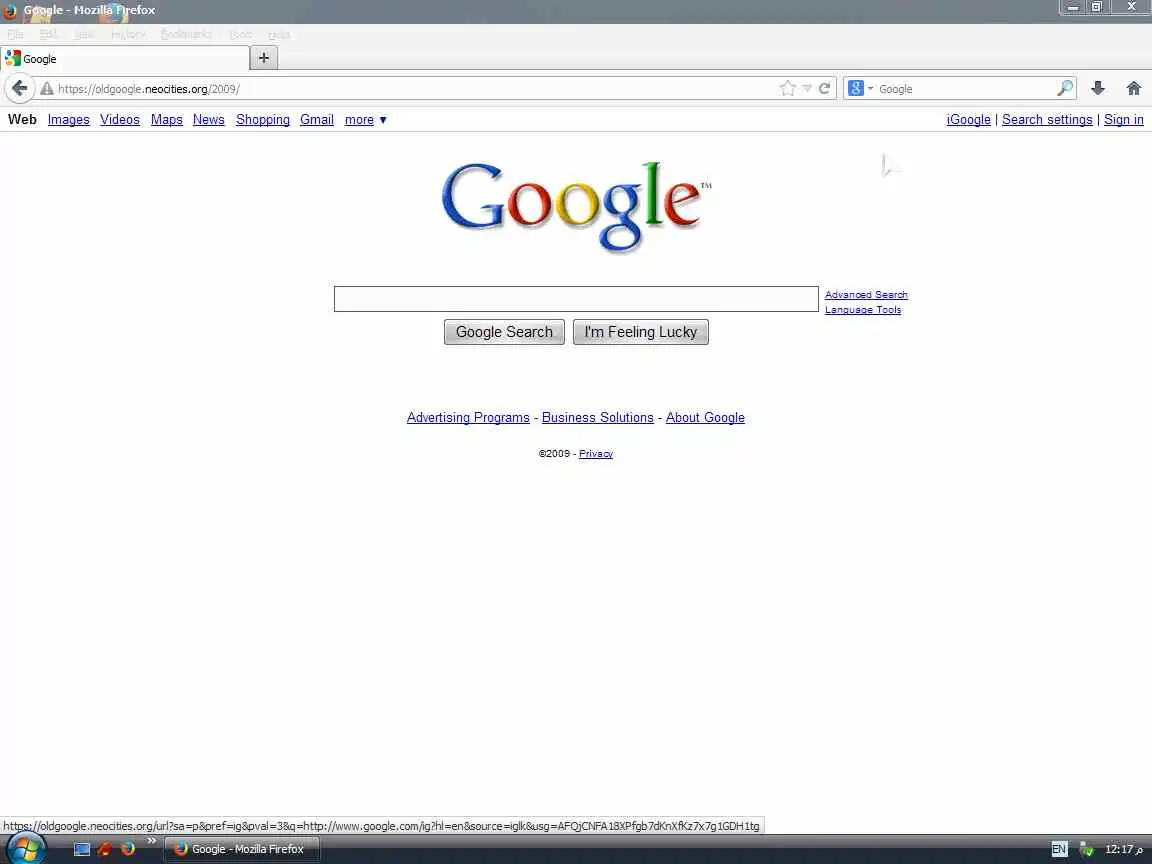Launch Firefox from the quick launch icon

point(128,849)
